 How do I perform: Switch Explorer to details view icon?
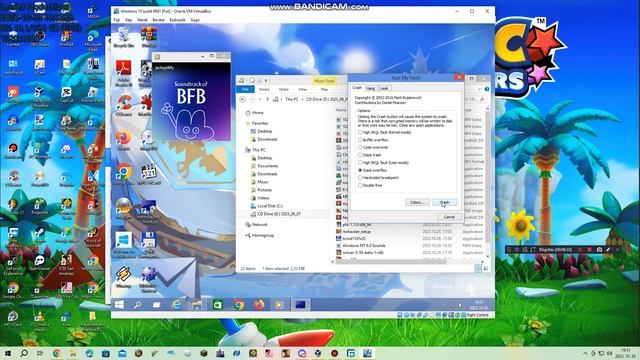[x=478, y=269]
